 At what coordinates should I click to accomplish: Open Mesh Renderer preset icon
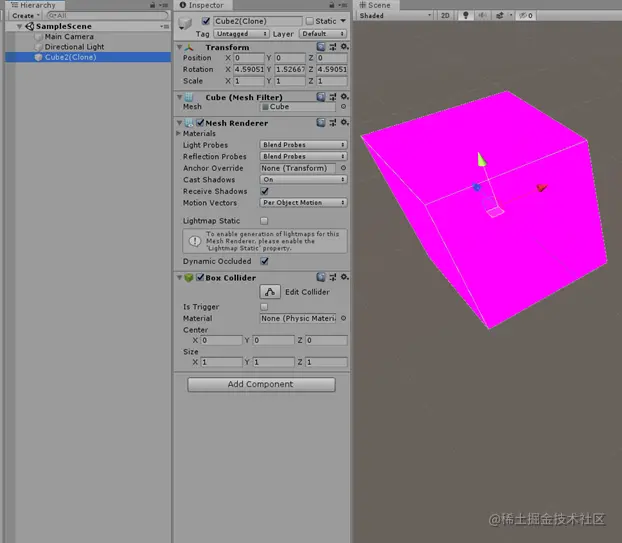coord(333,123)
